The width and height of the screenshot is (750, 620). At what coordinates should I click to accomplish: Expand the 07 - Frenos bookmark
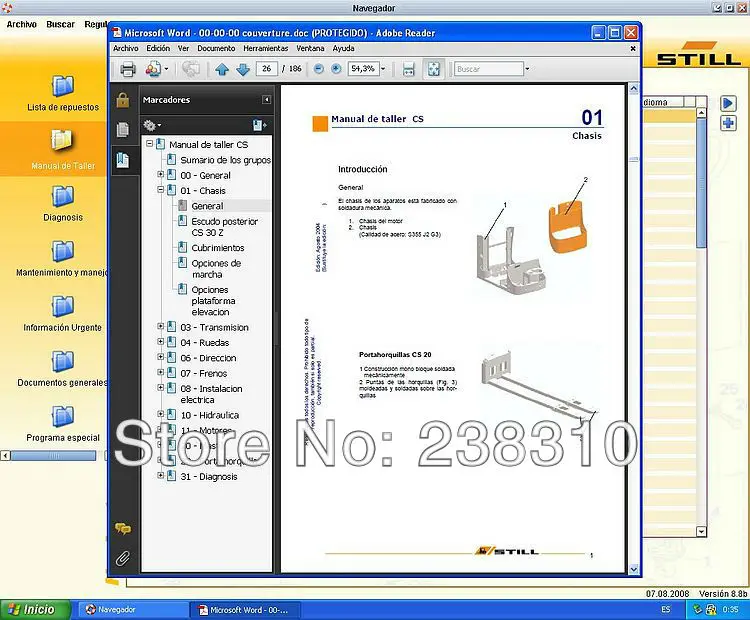point(161,373)
